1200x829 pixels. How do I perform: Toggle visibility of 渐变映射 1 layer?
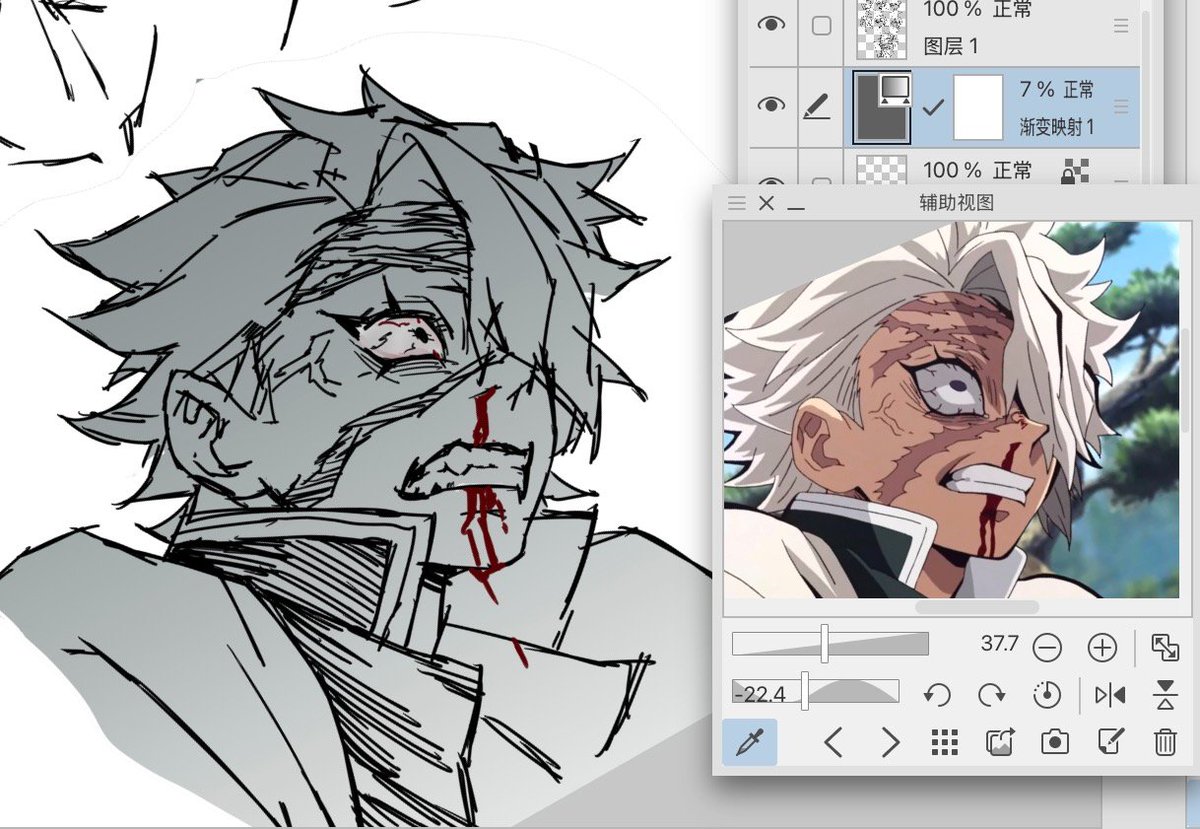click(x=770, y=106)
